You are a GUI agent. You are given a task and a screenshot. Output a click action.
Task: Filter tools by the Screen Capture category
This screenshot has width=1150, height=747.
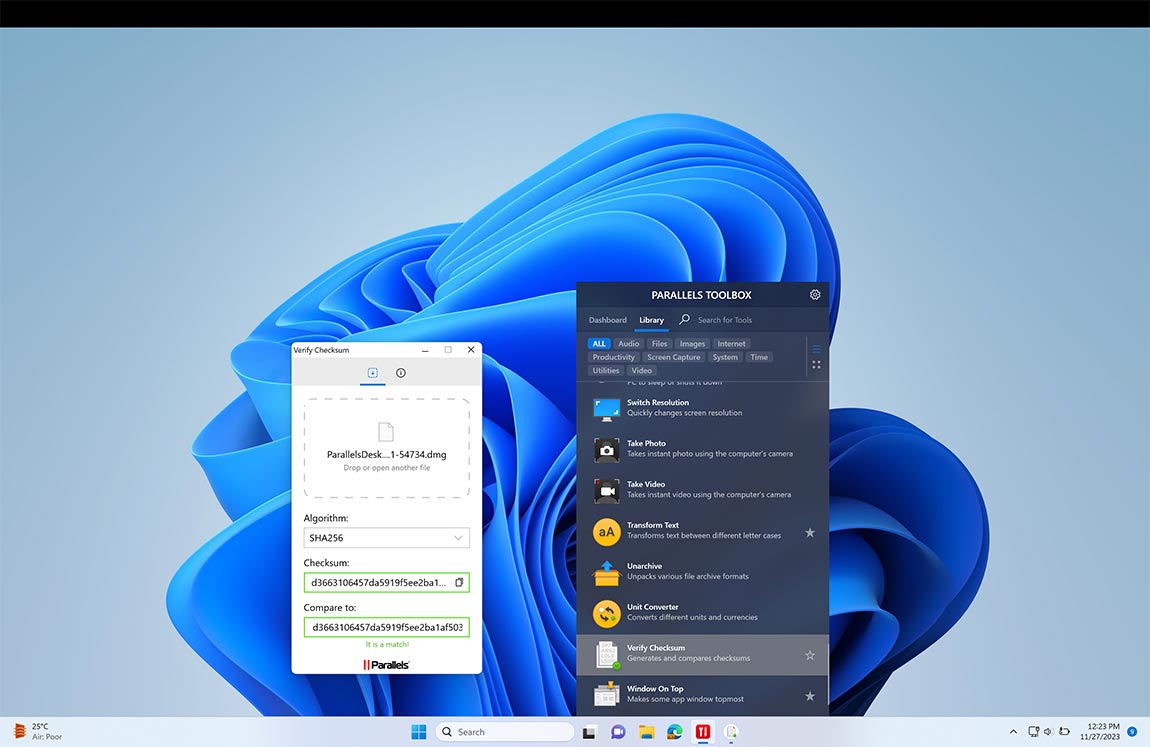[x=672, y=356]
